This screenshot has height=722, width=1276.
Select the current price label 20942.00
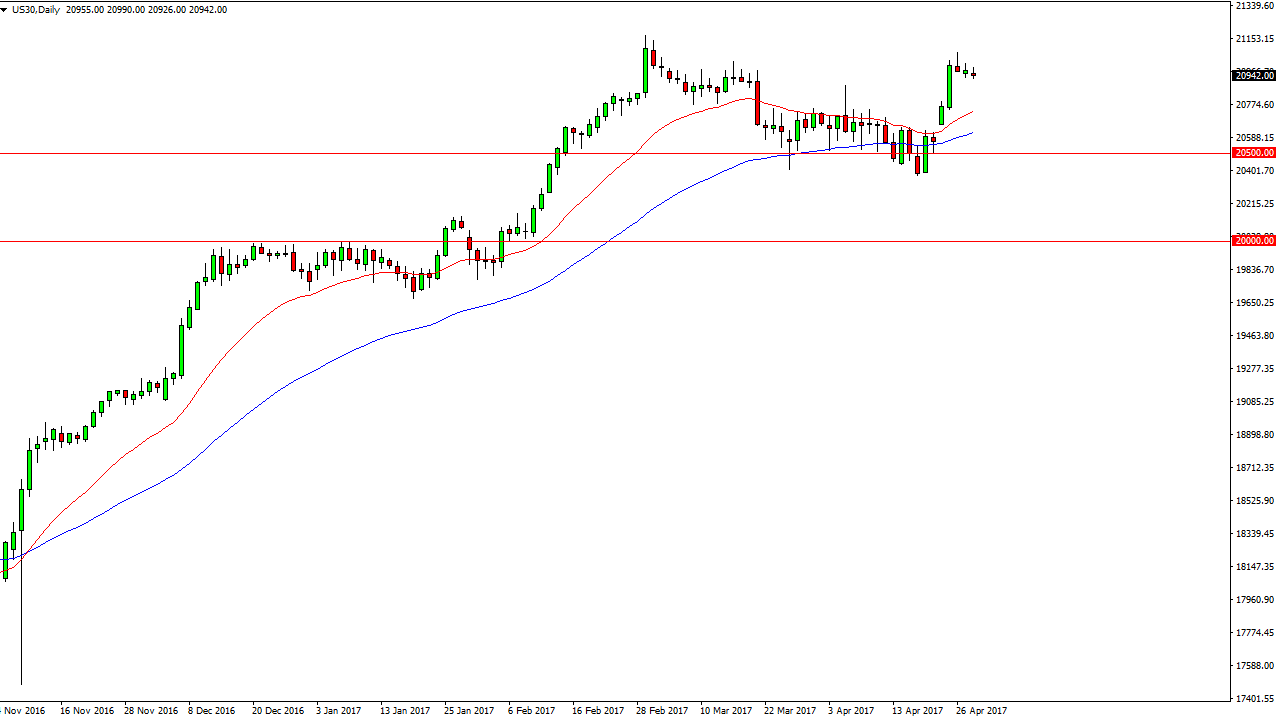coord(1253,76)
